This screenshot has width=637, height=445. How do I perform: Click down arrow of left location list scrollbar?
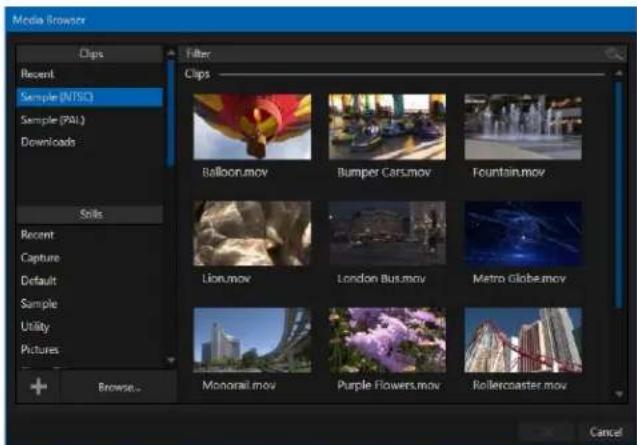coord(171,360)
